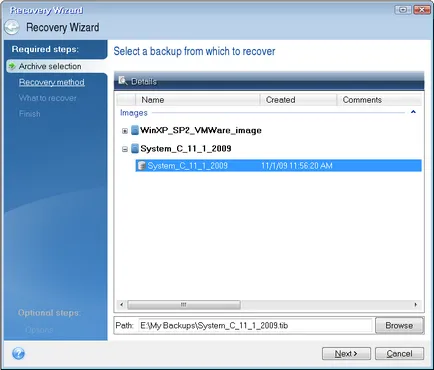
Task: Click the Next button
Action: 346,353
